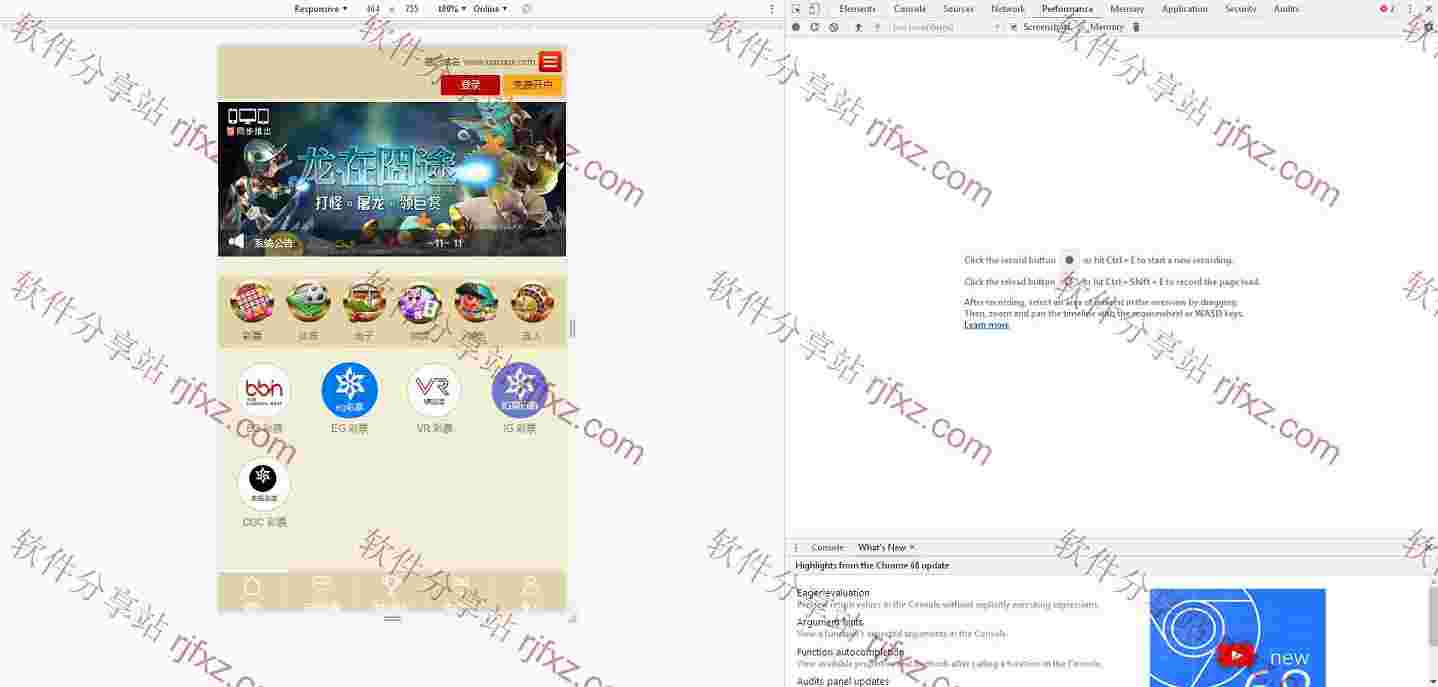Viewport: 1438px width, 687px height.
Task: Click the viewport bottom resize handle
Action: coord(392,618)
